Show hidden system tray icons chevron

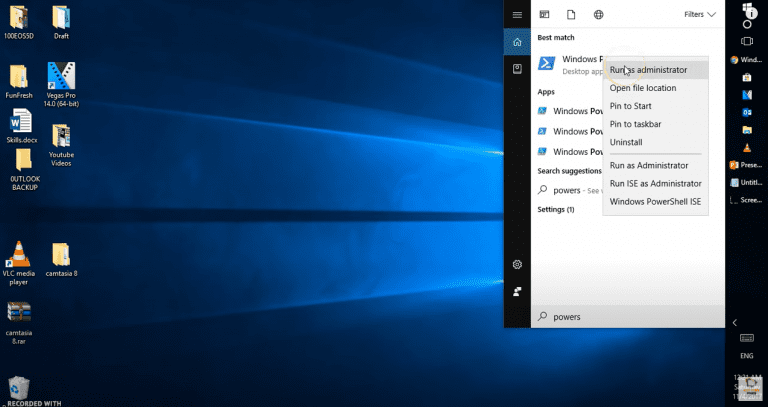pyautogui.click(x=736, y=322)
